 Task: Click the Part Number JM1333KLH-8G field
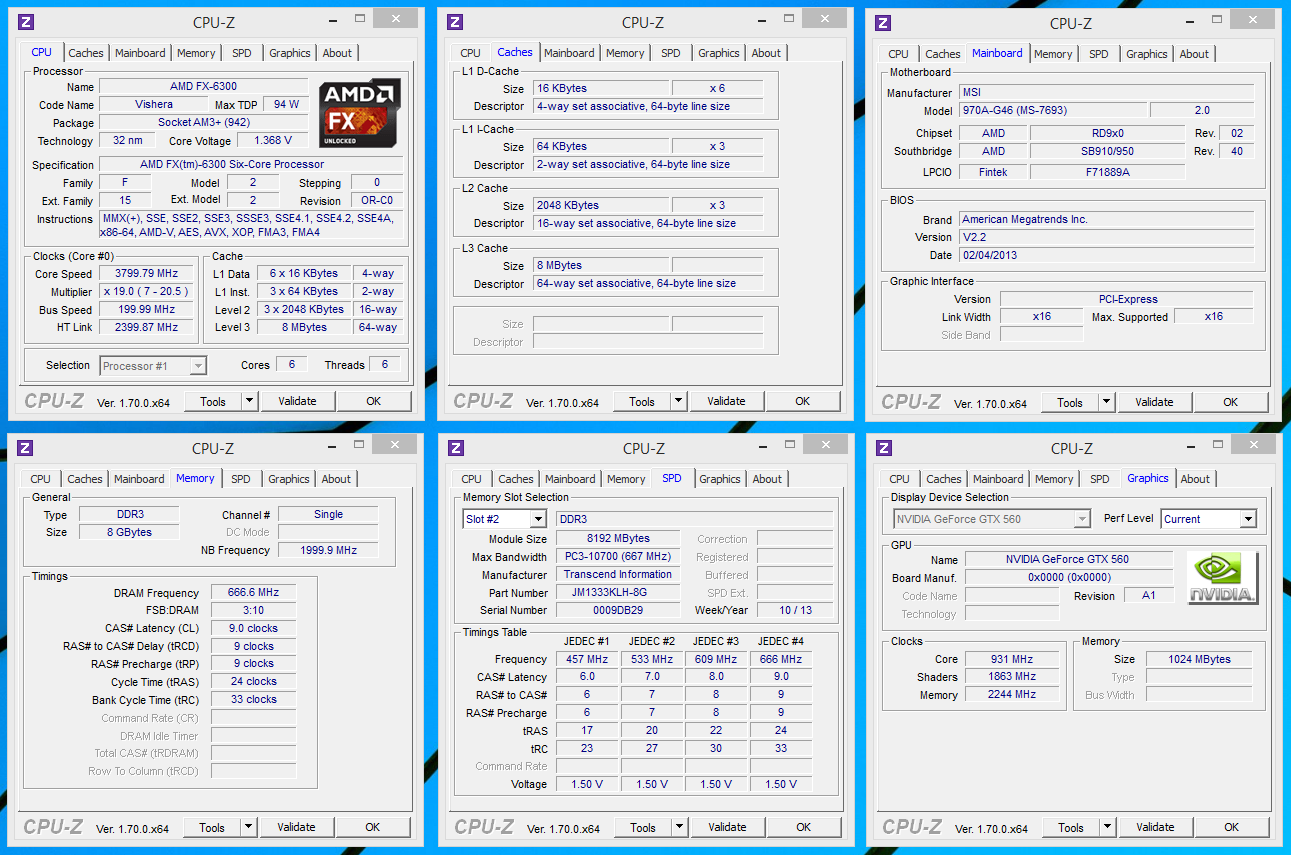617,592
